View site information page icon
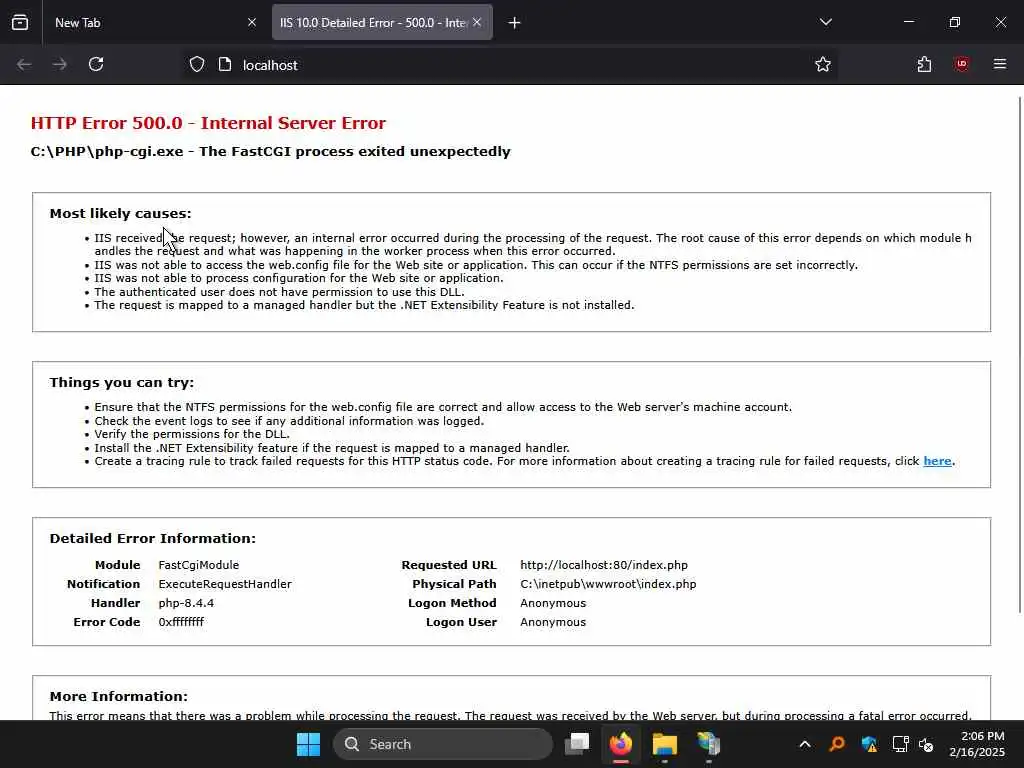The image size is (1024, 768). tap(225, 65)
